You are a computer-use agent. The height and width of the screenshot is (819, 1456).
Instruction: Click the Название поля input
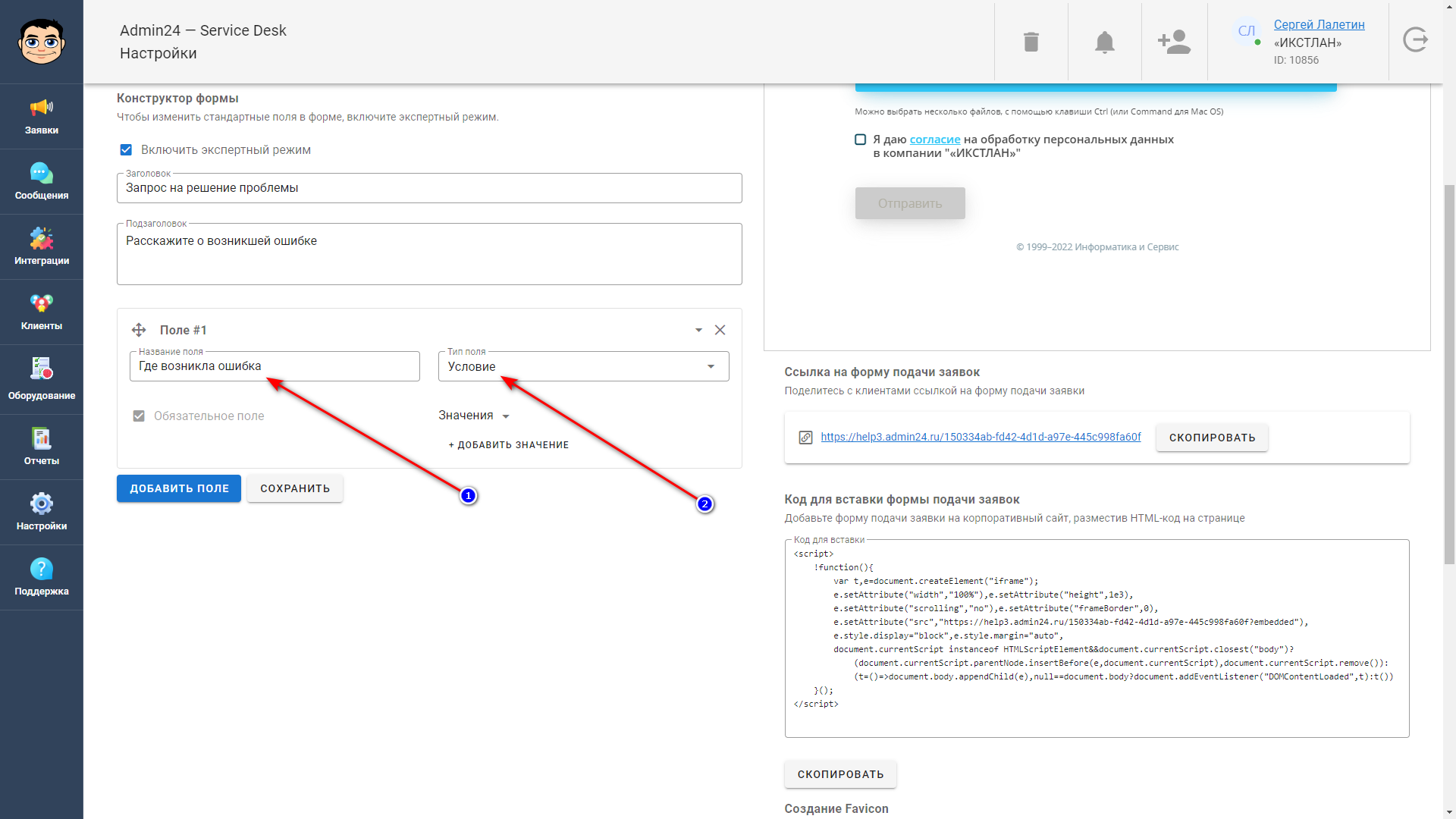(275, 366)
